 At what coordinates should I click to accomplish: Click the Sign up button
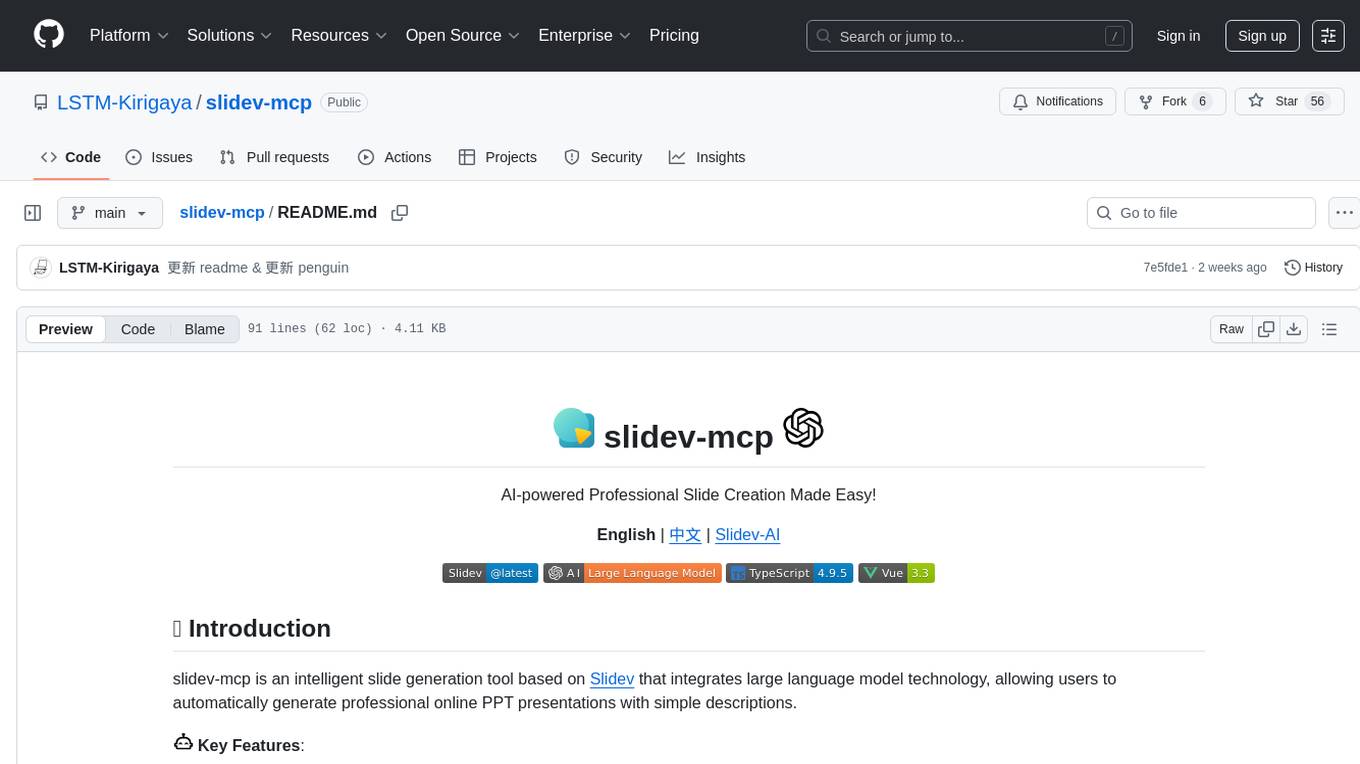tap(1262, 36)
